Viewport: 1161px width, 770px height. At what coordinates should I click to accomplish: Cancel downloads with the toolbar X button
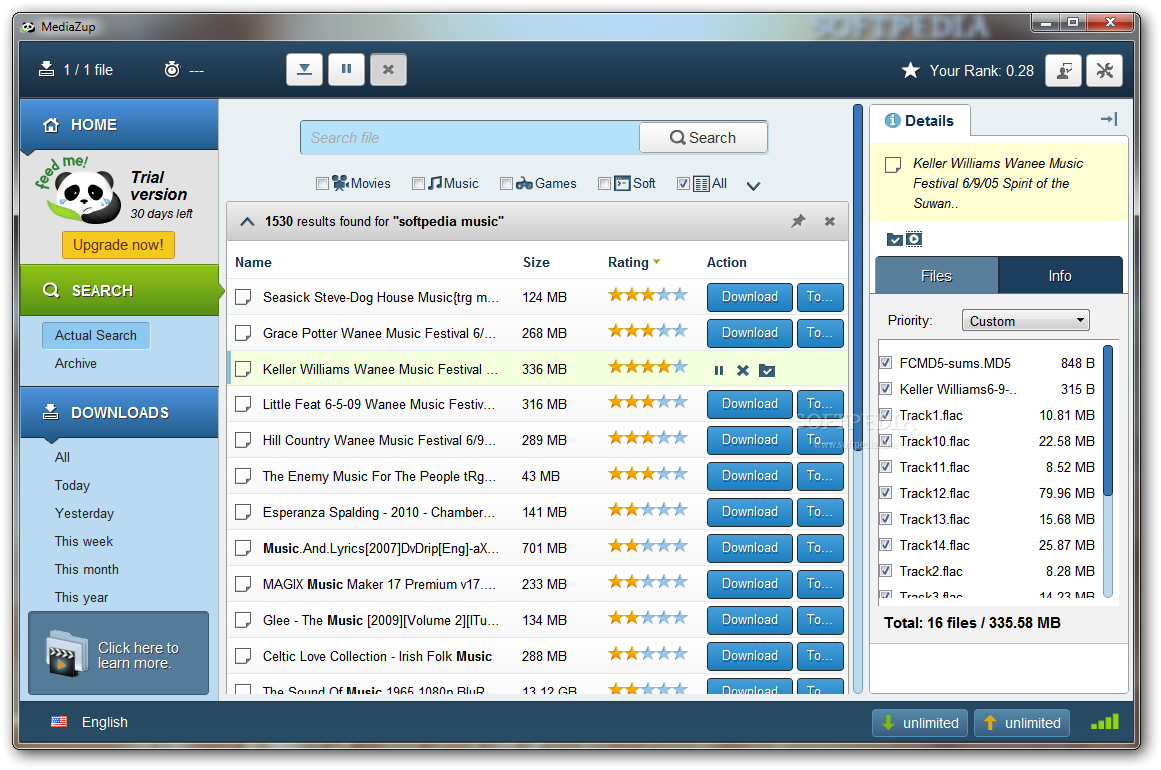(388, 70)
